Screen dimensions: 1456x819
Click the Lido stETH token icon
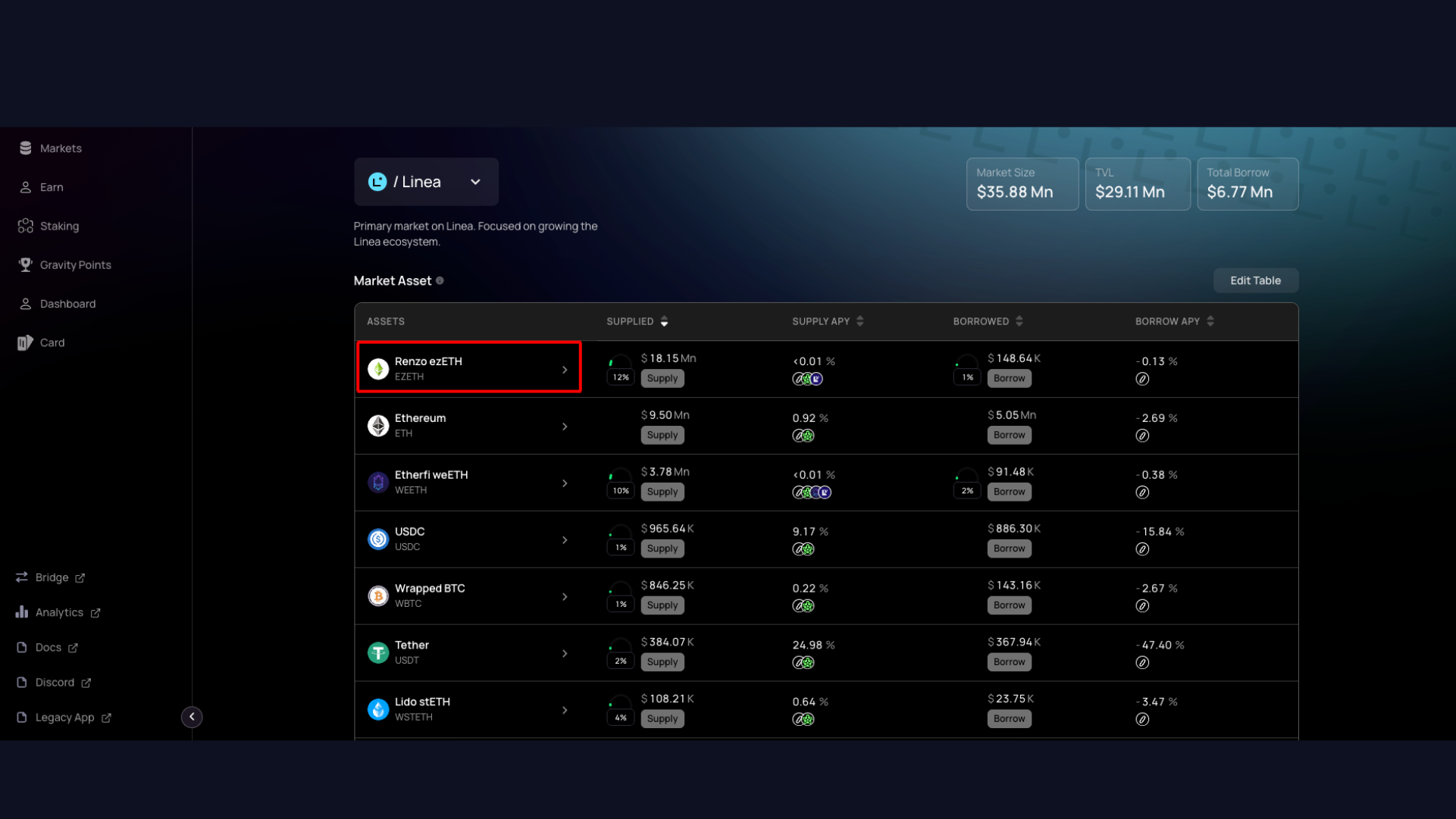[378, 710]
